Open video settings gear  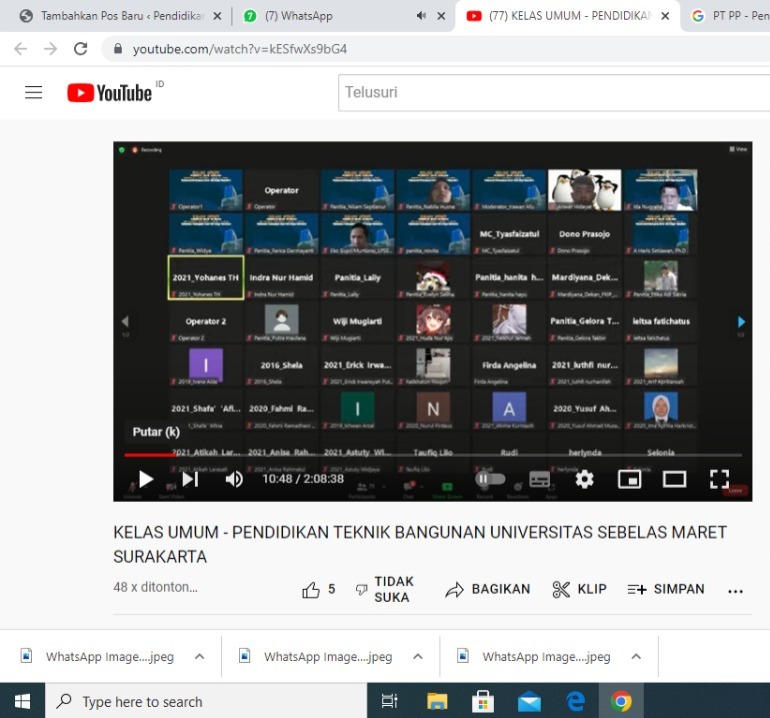click(x=584, y=479)
